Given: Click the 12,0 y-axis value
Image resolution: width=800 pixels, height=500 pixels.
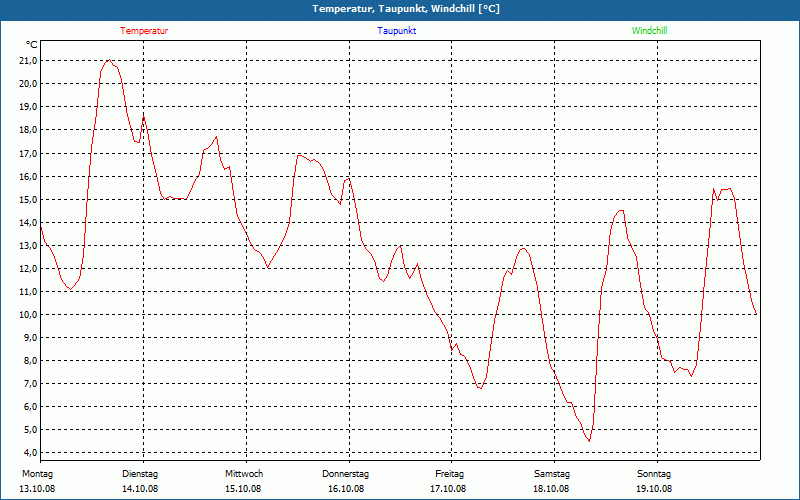Looking at the screenshot, I should (29, 268).
